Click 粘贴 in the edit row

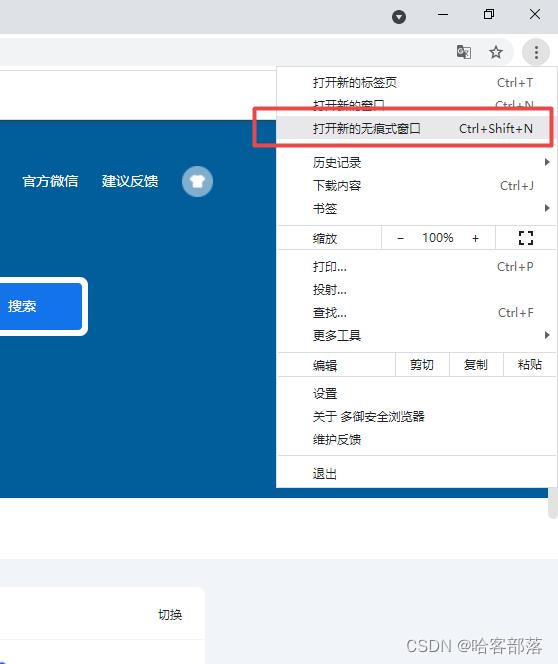[x=530, y=365]
